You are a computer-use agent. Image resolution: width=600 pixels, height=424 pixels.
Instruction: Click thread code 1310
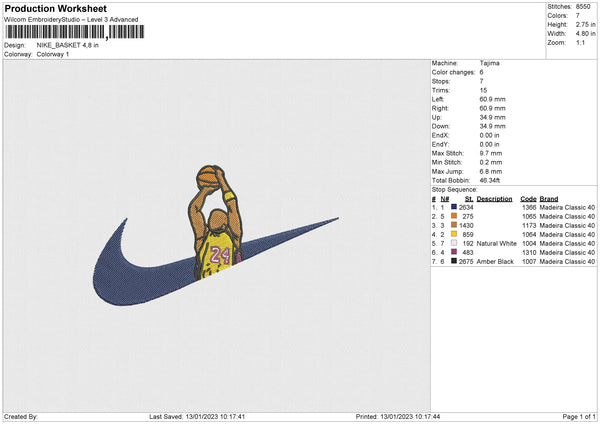coord(530,253)
